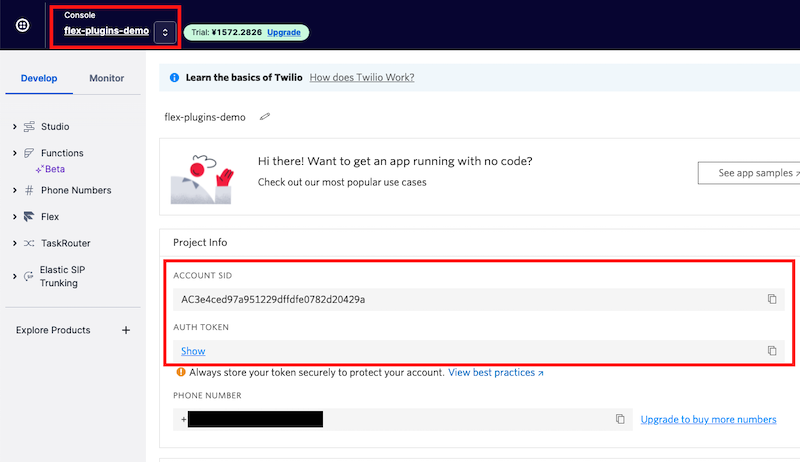Viewport: 800px width, 462px height.
Task: Open Flex in the sidebar
Action: 50,217
